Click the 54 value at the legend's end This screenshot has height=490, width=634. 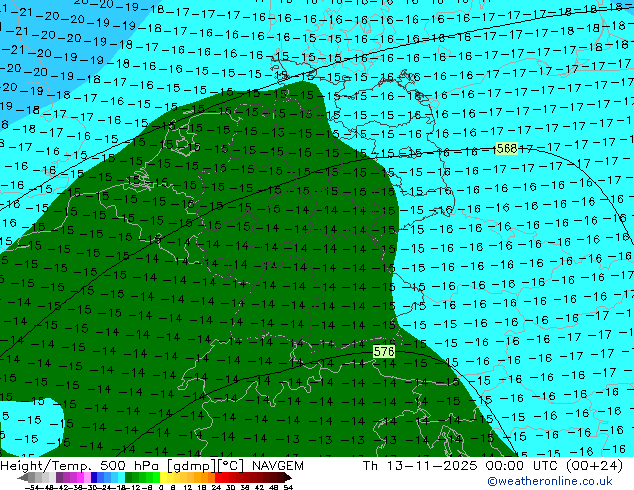pos(288,487)
